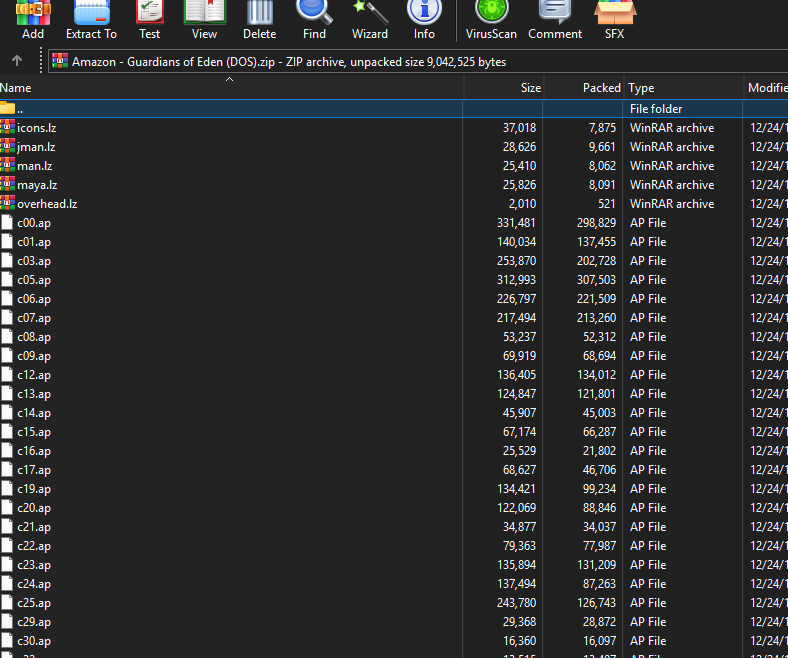This screenshot has height=658, width=788.
Task: Go up one level using arrow button
Action: pos(17,61)
